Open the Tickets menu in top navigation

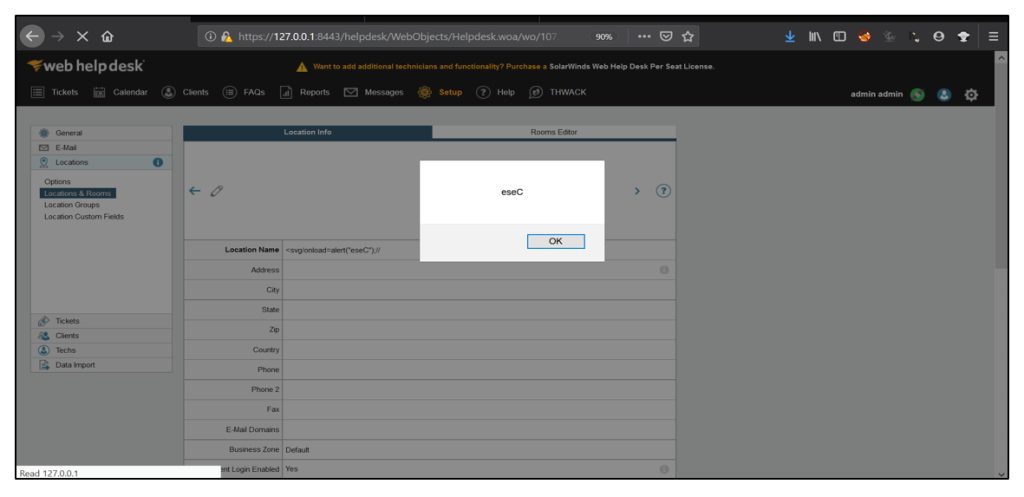point(55,92)
